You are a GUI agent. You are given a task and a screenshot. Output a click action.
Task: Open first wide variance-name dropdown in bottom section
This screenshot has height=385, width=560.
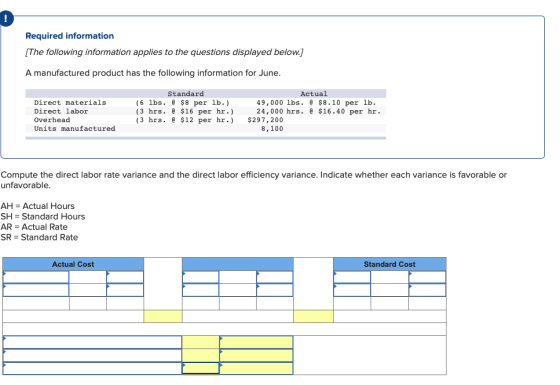coord(92,342)
